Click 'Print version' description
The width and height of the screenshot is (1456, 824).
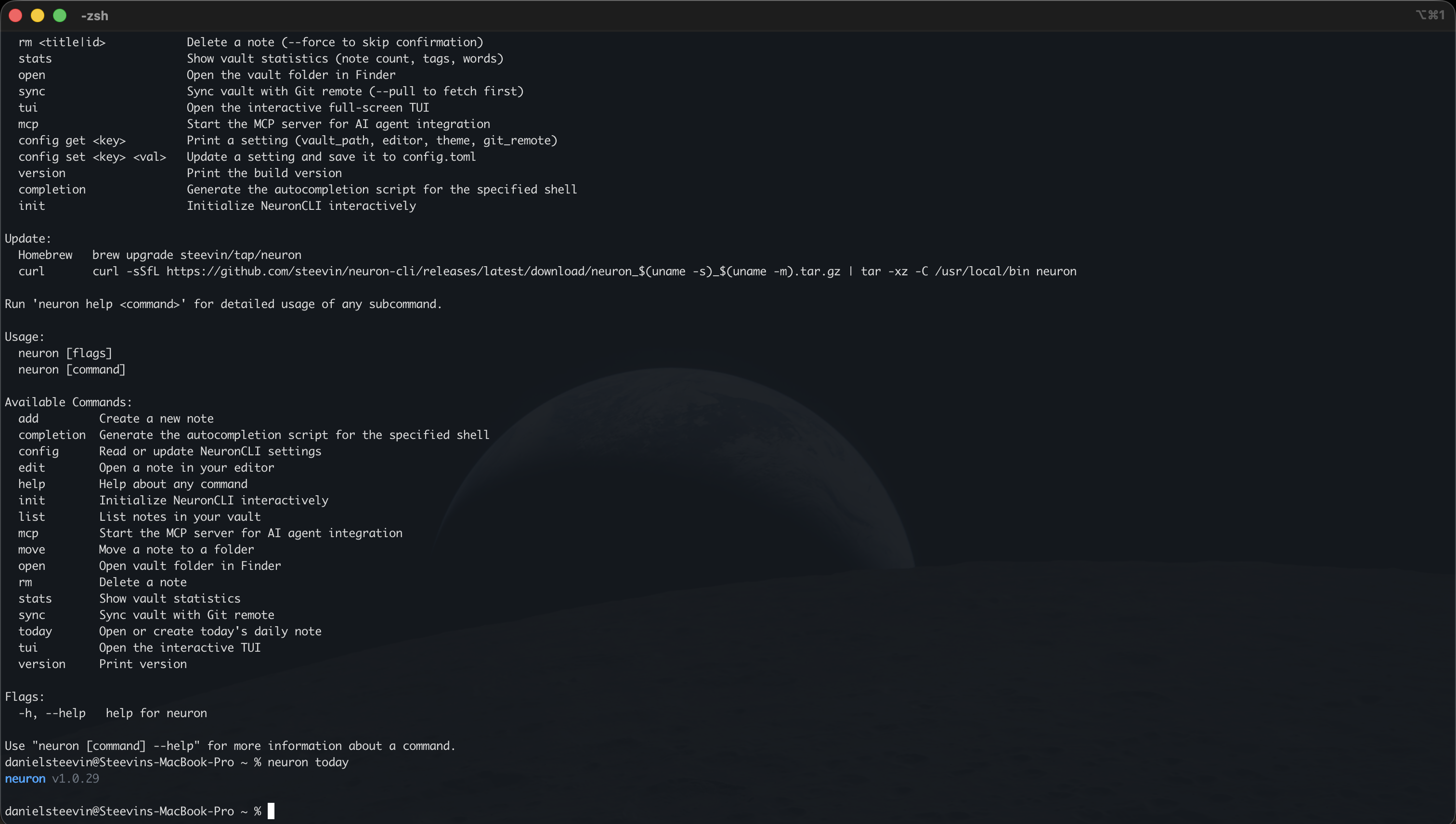click(x=143, y=664)
